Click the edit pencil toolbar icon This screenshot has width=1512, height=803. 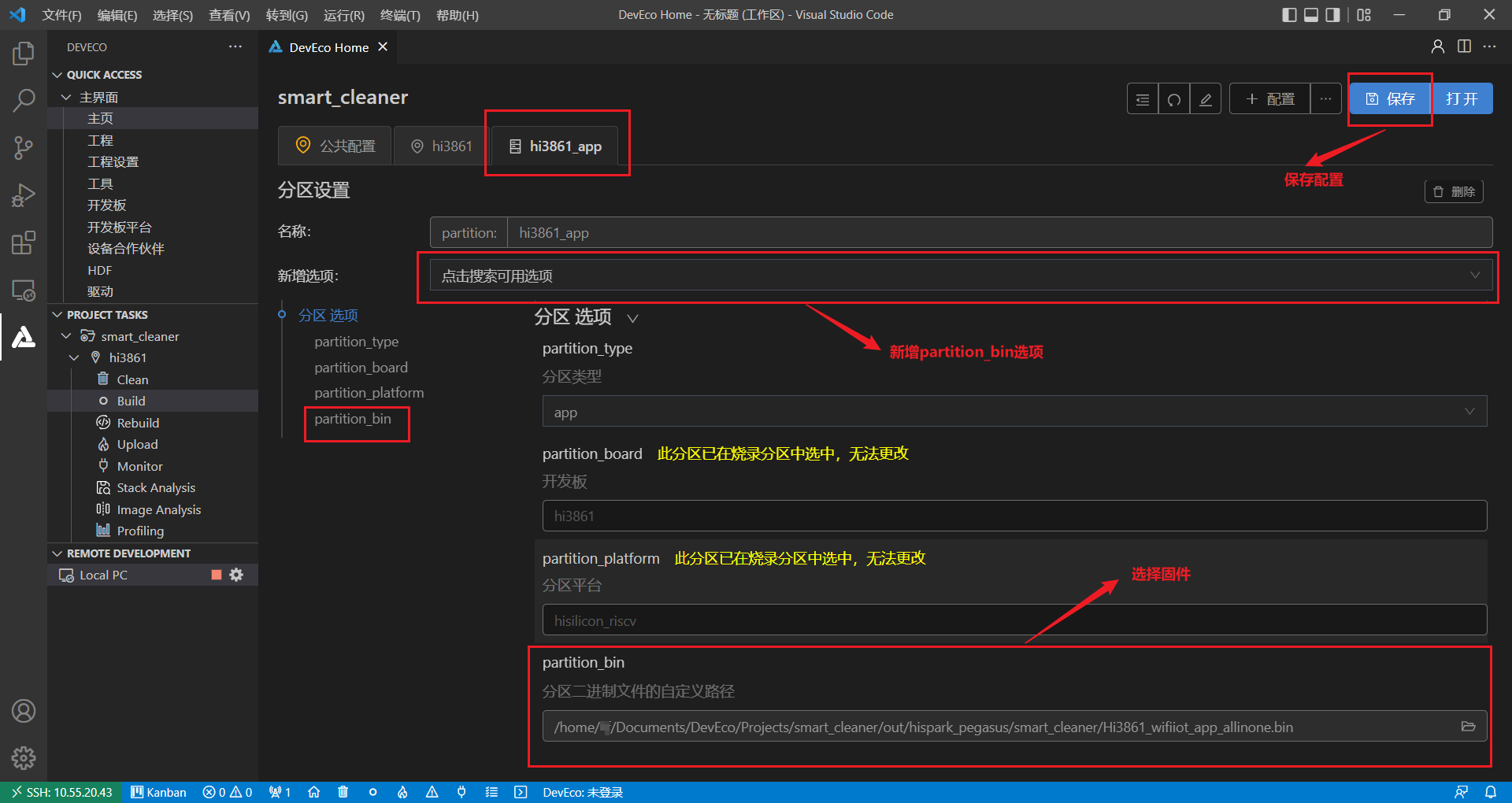[x=1206, y=99]
